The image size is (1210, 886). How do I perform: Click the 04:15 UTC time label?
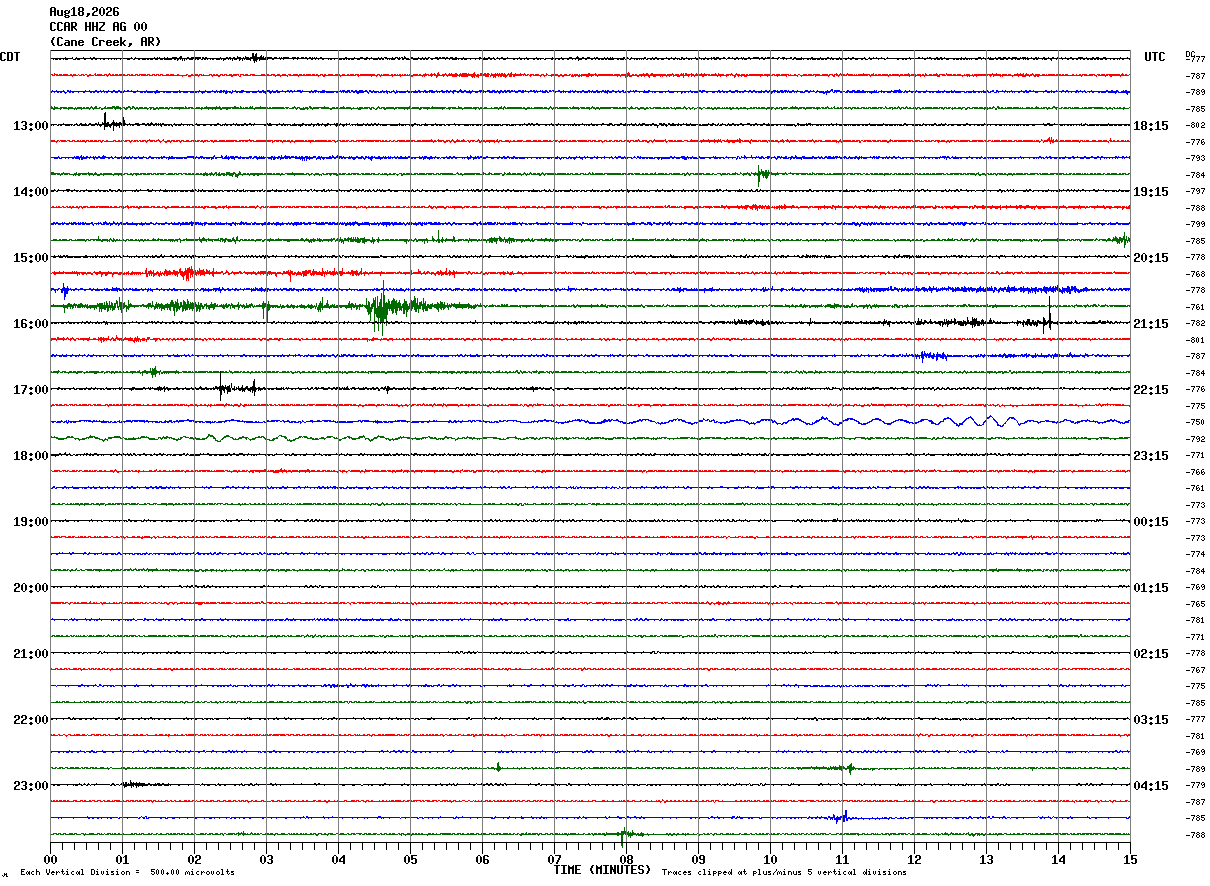point(1150,786)
